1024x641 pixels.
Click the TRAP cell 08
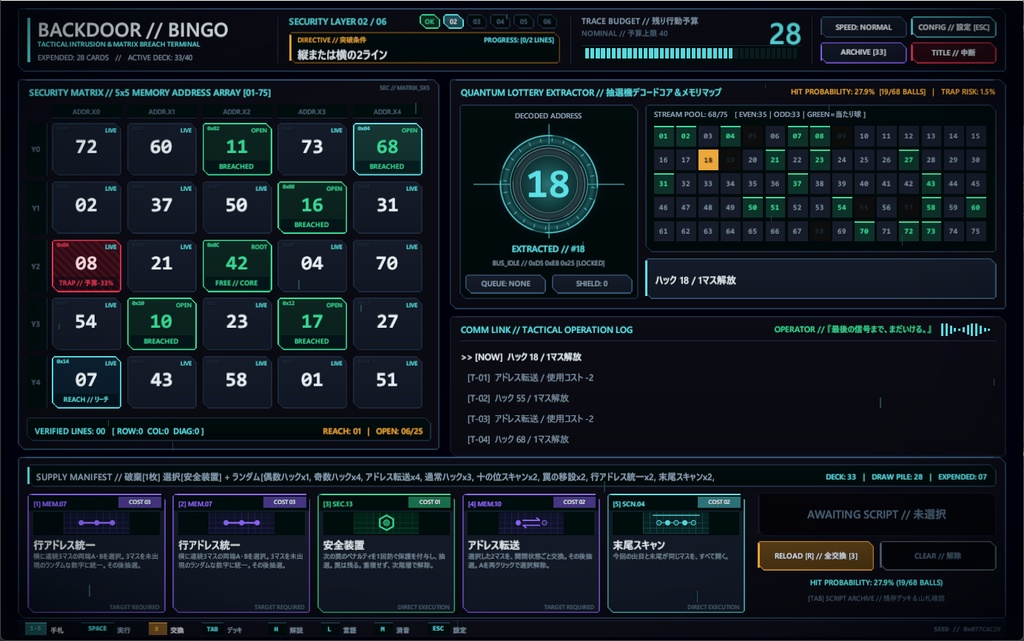pos(86,265)
